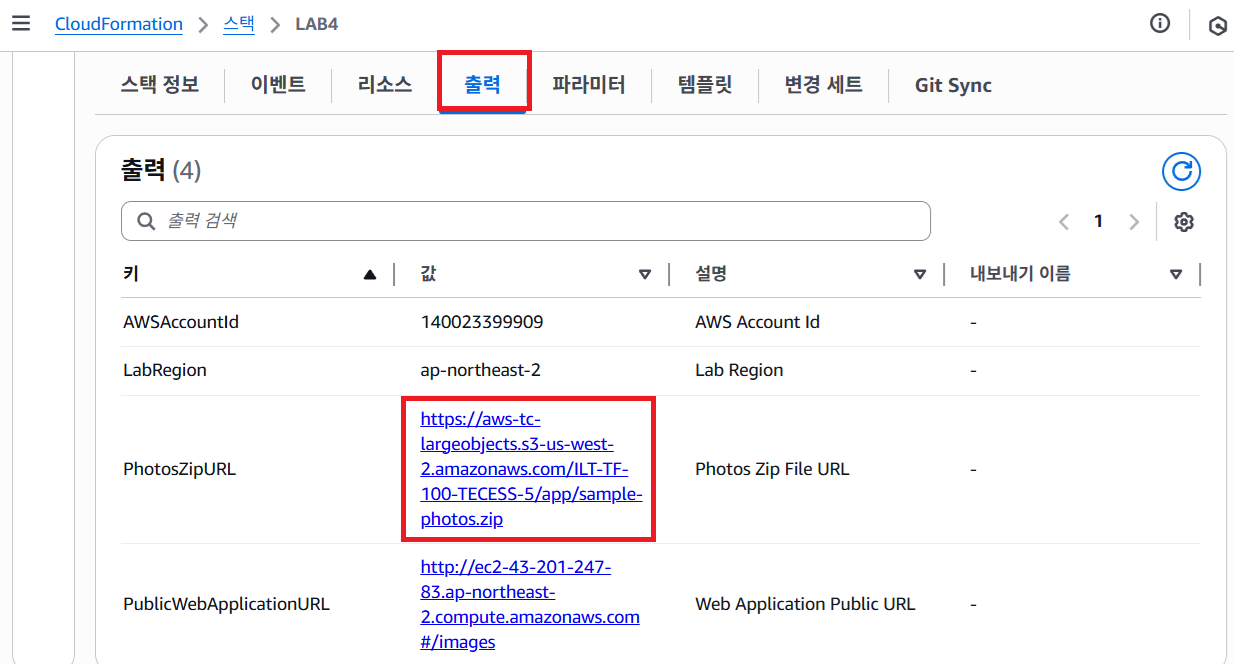Switch to the 스택 정보 tab

coord(160,85)
